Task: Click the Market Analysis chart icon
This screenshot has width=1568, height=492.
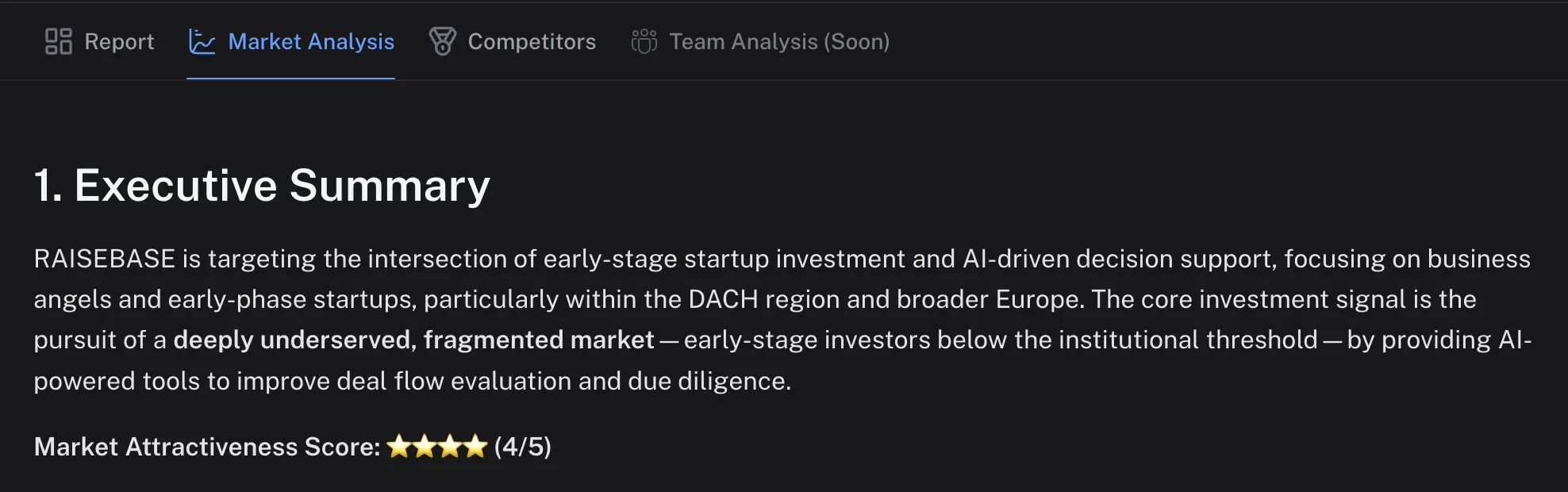Action: (202, 41)
